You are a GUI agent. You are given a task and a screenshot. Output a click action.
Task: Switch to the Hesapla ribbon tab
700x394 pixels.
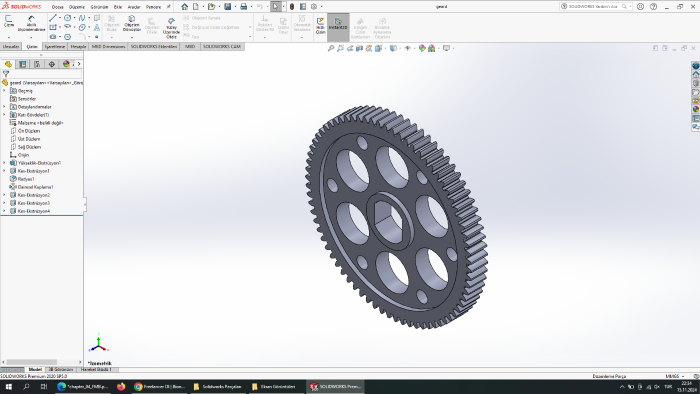coord(79,46)
